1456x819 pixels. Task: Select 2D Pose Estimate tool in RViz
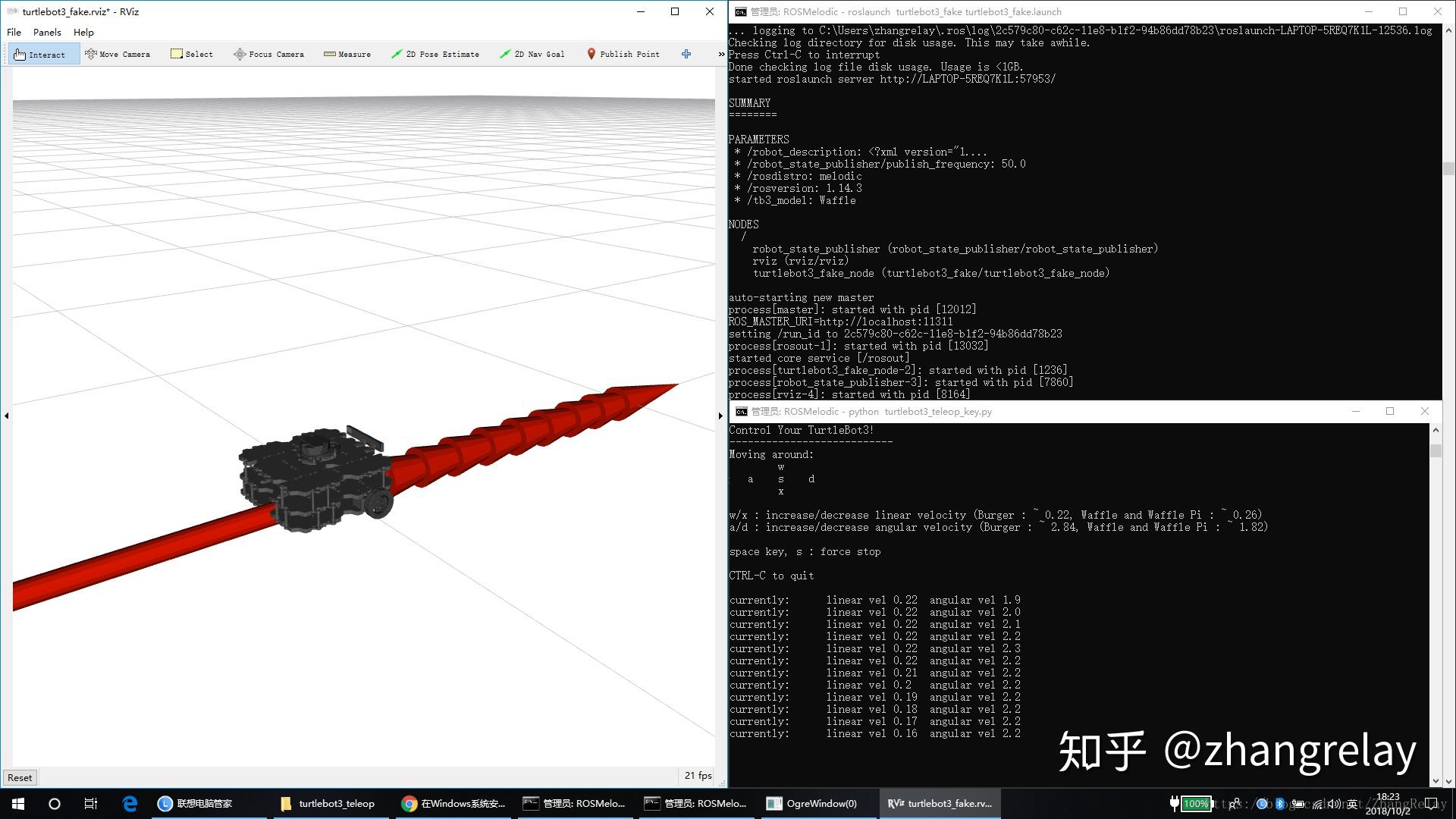(x=434, y=54)
